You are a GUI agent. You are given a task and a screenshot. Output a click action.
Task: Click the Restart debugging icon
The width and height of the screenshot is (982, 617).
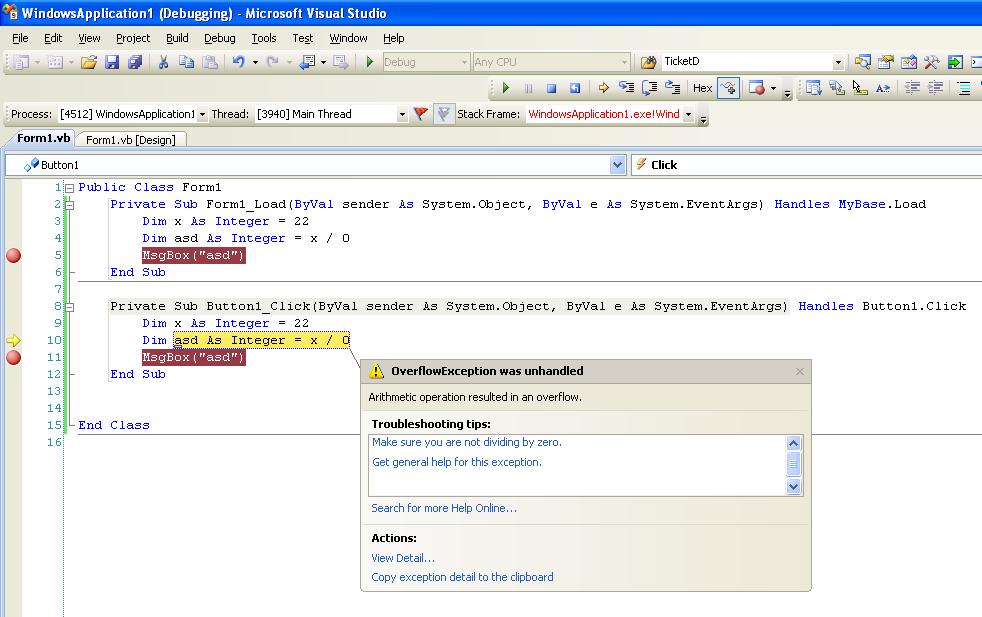click(x=574, y=88)
